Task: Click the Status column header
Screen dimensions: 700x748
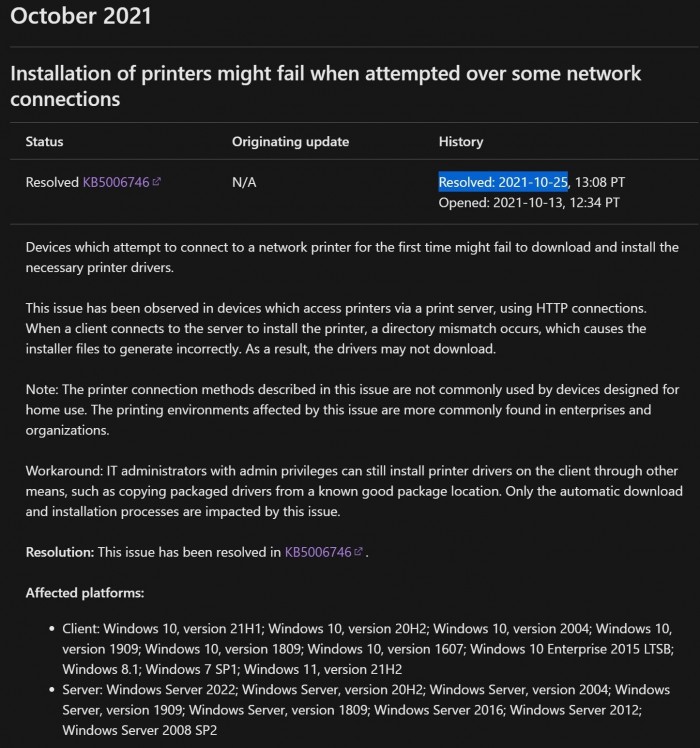Action: pyautogui.click(x=44, y=142)
